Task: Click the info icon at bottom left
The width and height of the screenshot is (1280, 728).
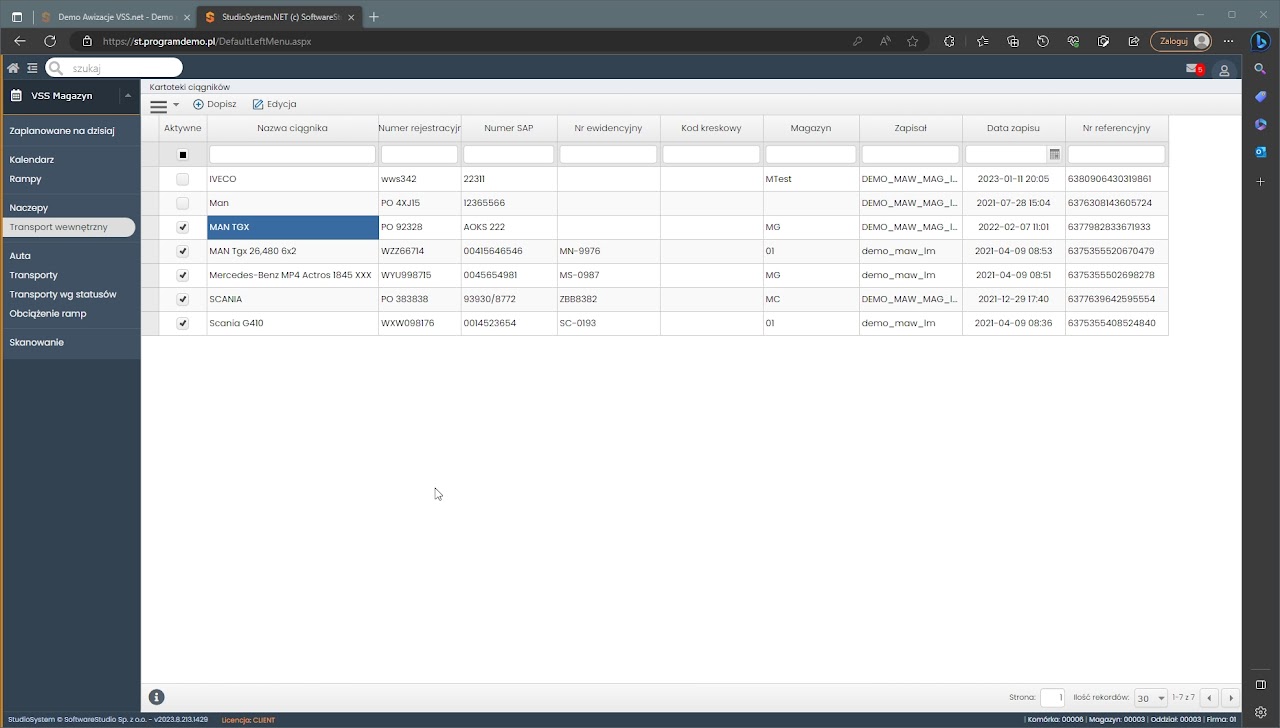Action: (x=157, y=697)
